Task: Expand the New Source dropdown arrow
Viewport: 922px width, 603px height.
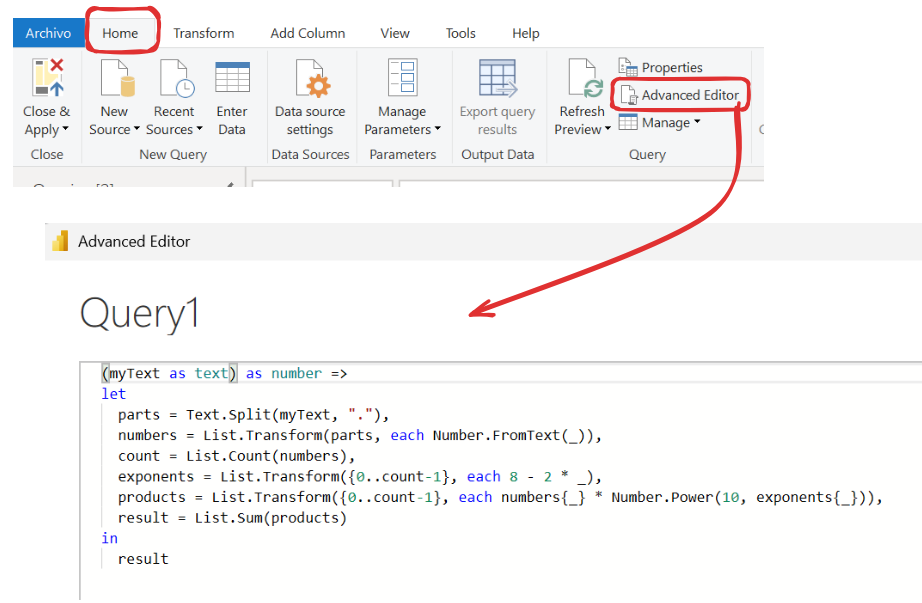Action: pos(136,128)
